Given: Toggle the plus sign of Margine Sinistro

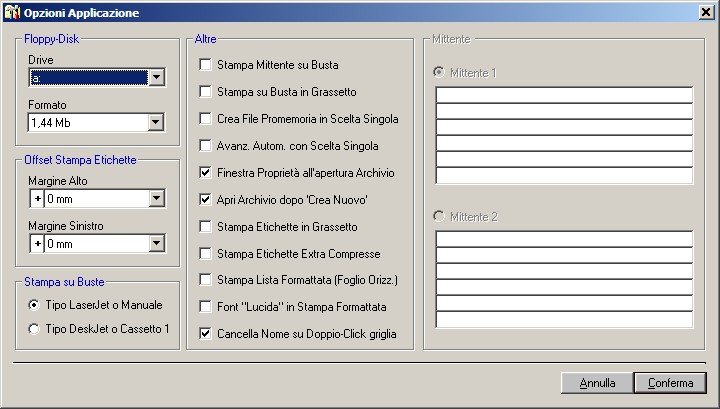Looking at the screenshot, I should click(37, 244).
